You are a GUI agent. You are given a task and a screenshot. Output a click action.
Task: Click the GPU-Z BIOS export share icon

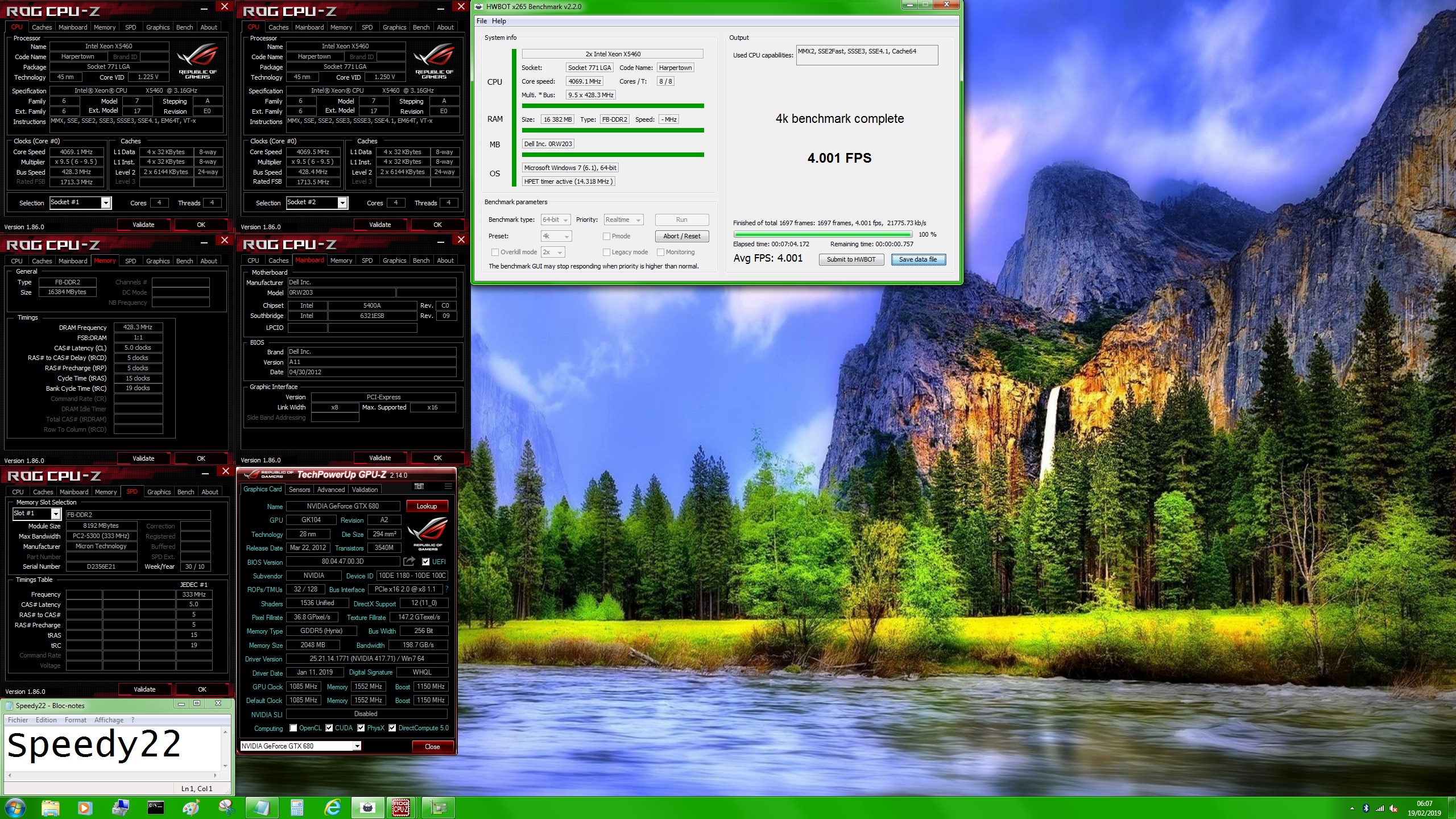coord(409,561)
